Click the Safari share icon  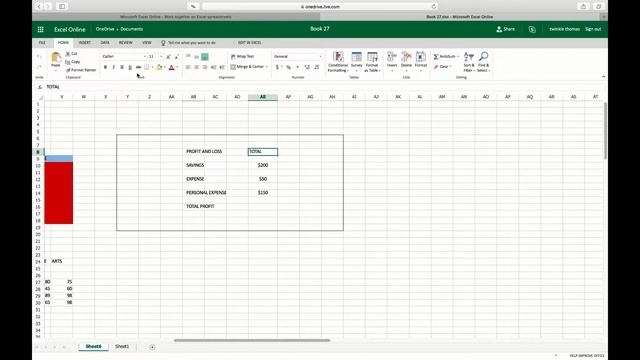coord(583,7)
